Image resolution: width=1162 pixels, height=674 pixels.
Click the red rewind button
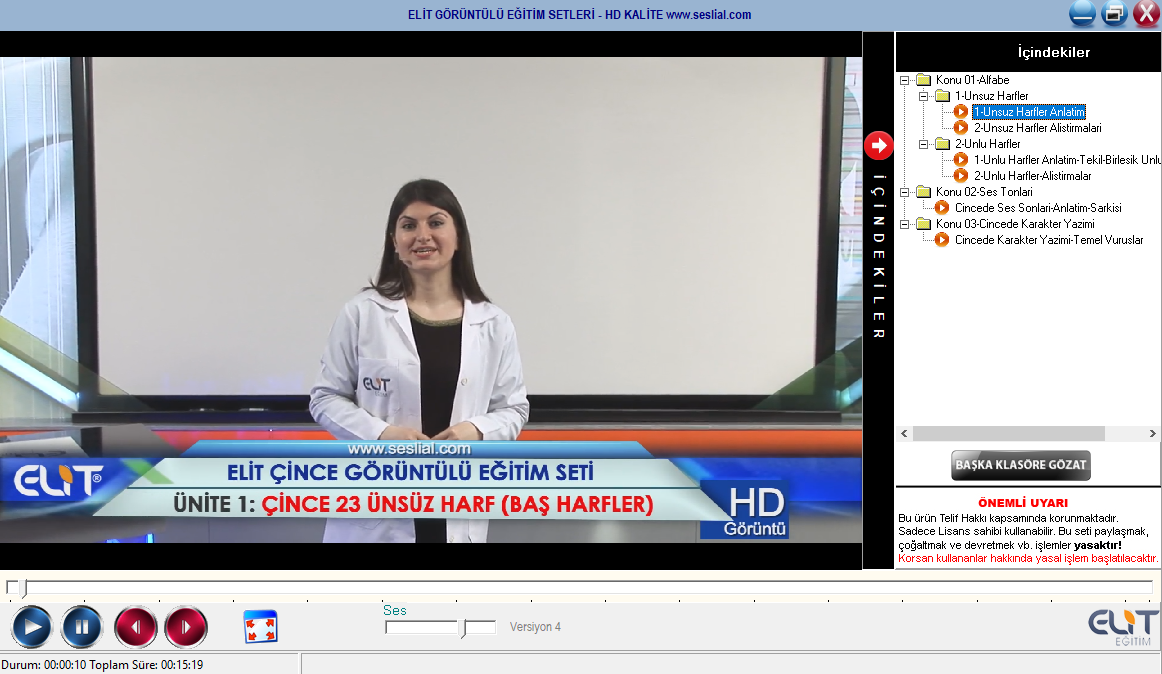coord(136,627)
